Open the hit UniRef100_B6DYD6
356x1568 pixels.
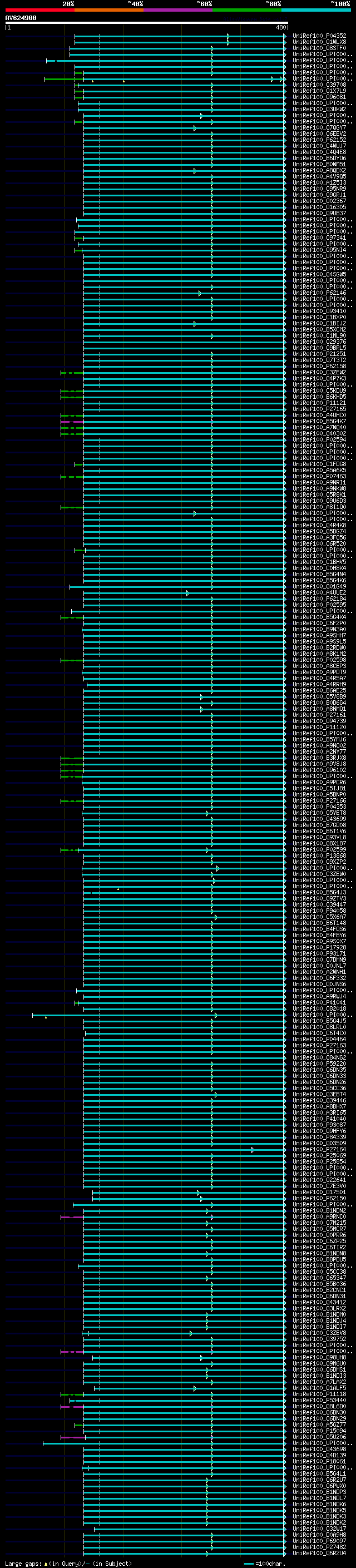tap(319, 159)
